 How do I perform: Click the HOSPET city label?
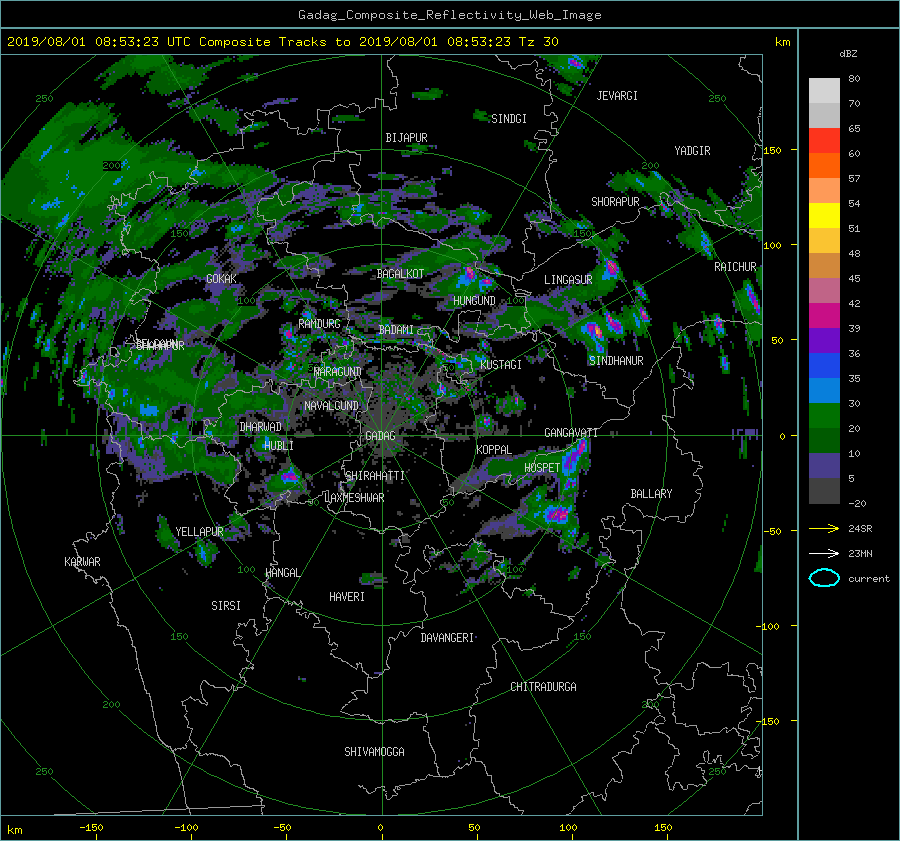(542, 468)
